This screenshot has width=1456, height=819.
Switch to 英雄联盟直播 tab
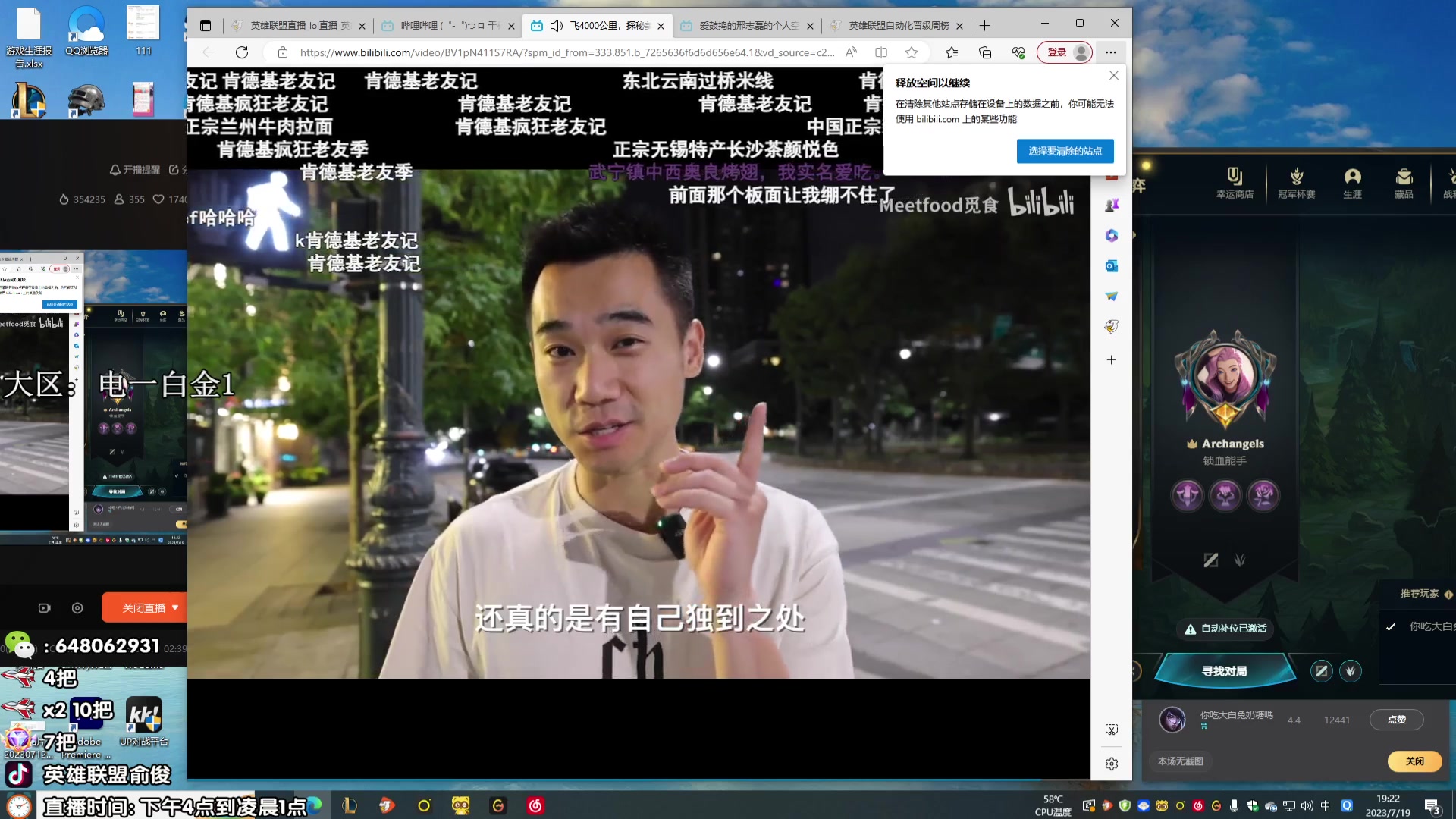click(298, 26)
